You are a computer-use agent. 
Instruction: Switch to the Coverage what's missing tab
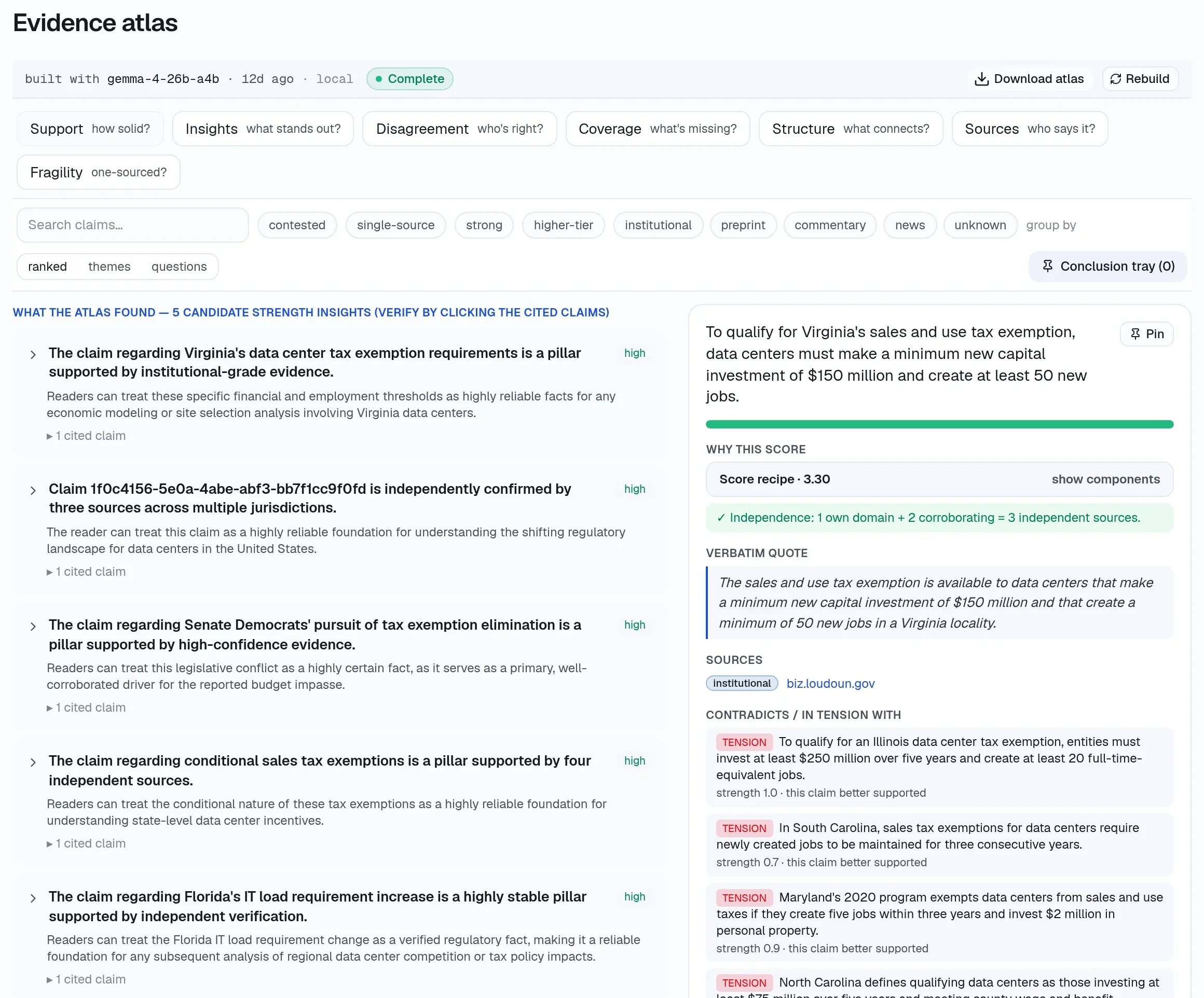coord(658,129)
